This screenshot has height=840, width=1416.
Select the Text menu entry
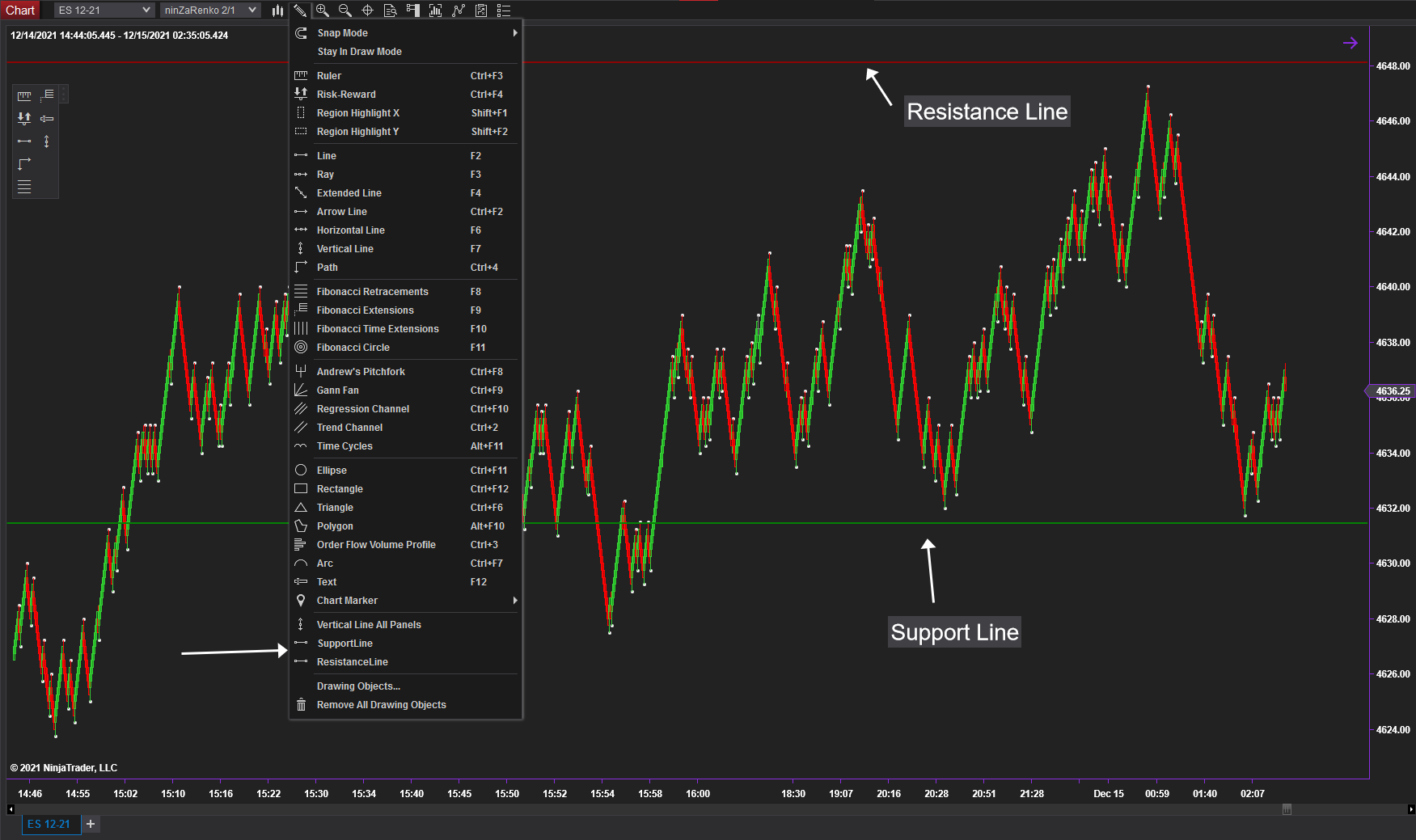tap(406, 582)
